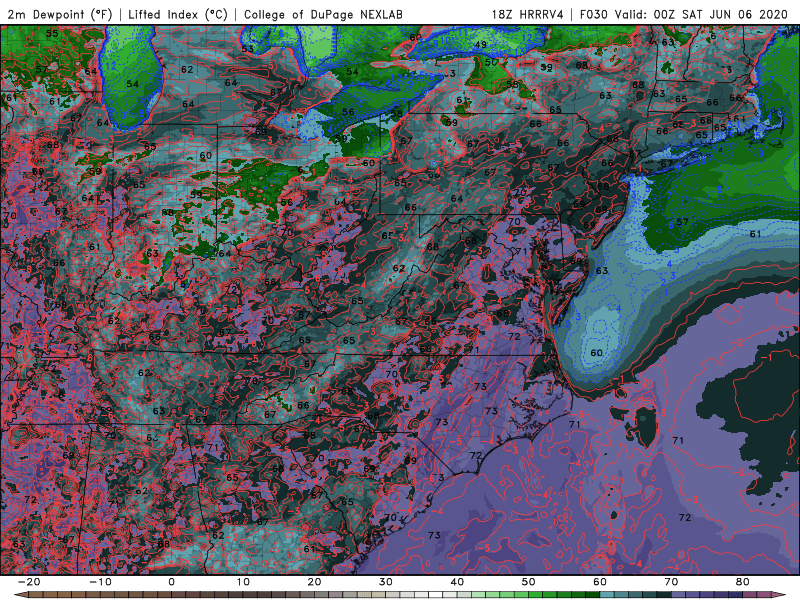
Task: Click the '-10' colorbar tick label
Action: (100, 582)
